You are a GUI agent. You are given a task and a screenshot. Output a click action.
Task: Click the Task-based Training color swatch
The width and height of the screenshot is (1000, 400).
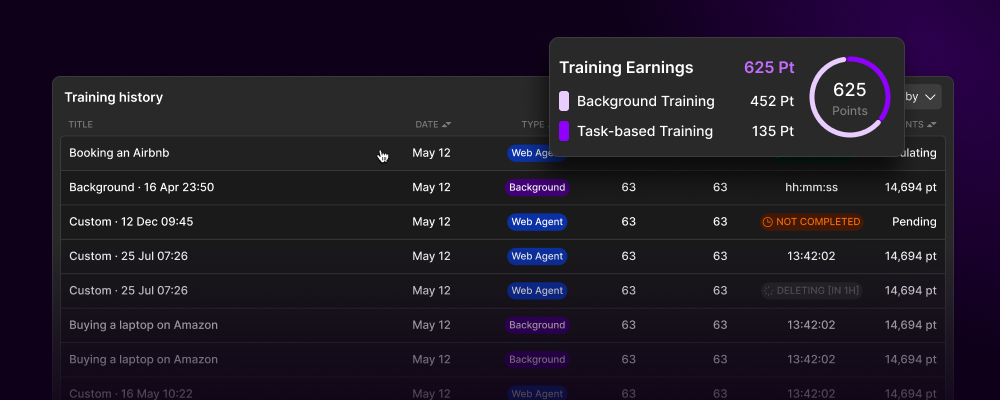pos(564,131)
